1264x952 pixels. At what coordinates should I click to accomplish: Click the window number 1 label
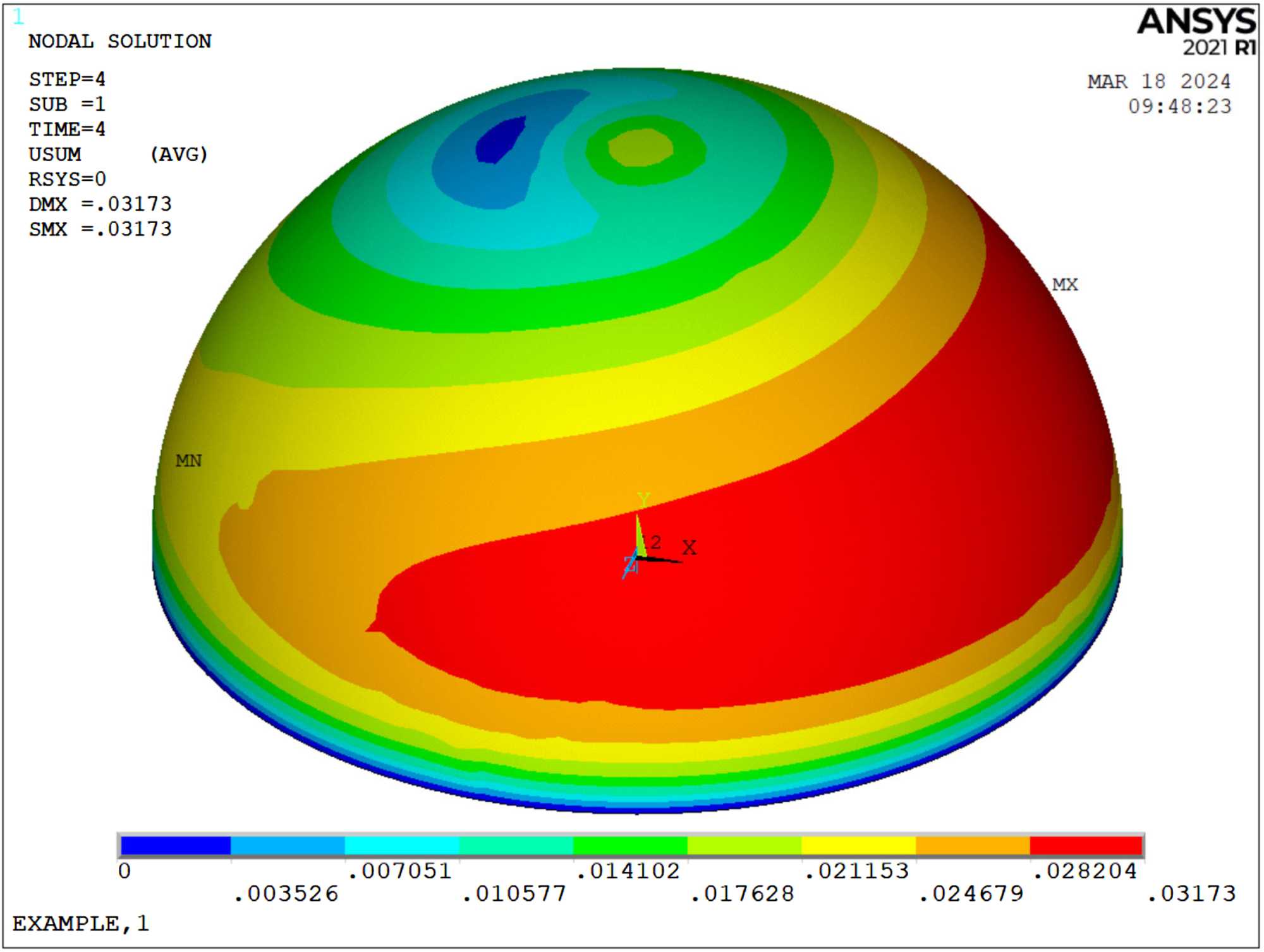18,17
